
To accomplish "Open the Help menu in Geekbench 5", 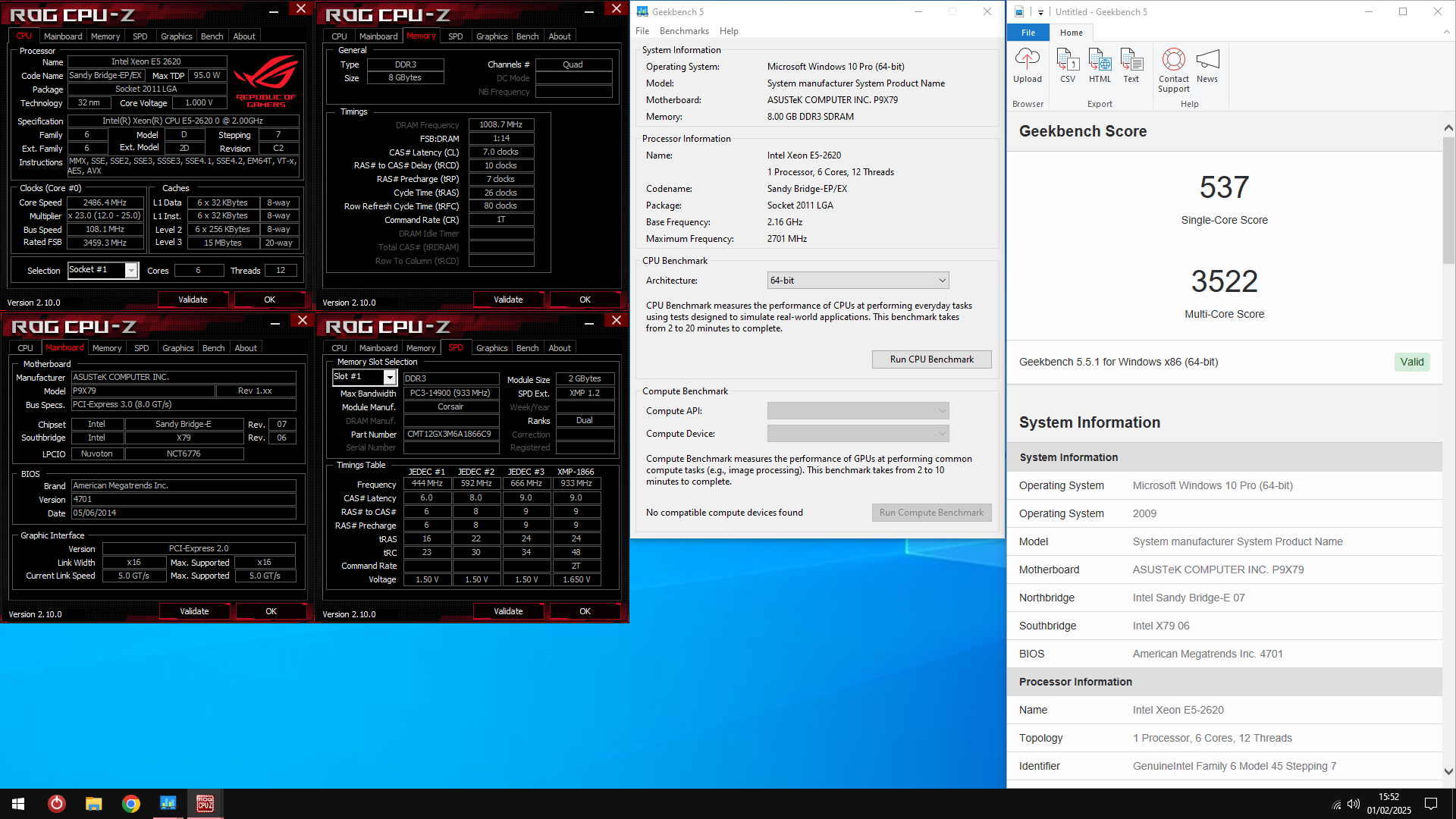I will tap(729, 31).
